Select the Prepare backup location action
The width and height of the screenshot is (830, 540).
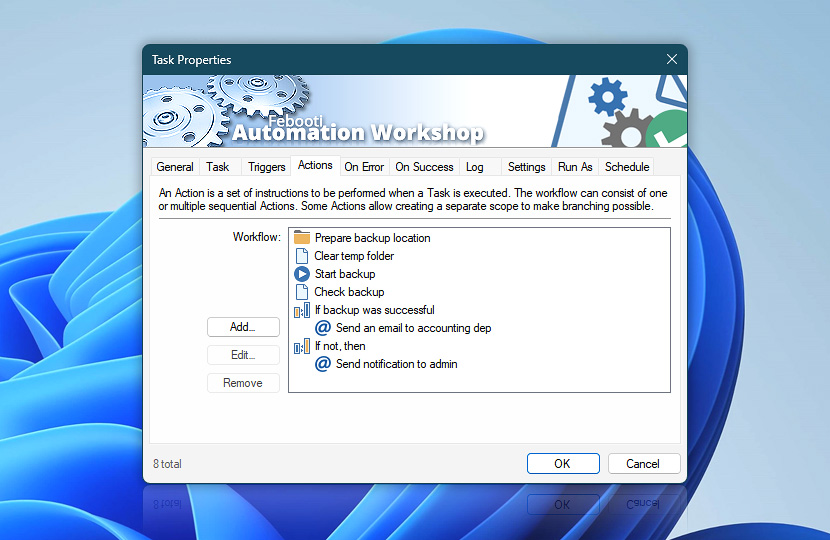(372, 238)
